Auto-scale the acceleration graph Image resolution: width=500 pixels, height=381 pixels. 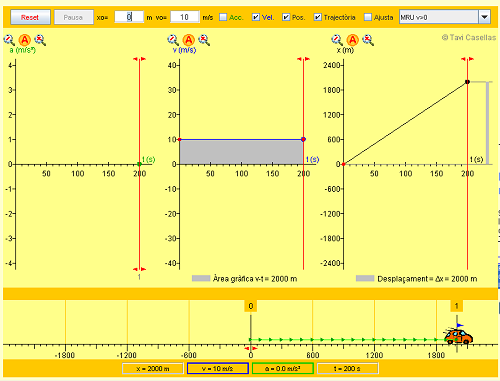pos(25,40)
